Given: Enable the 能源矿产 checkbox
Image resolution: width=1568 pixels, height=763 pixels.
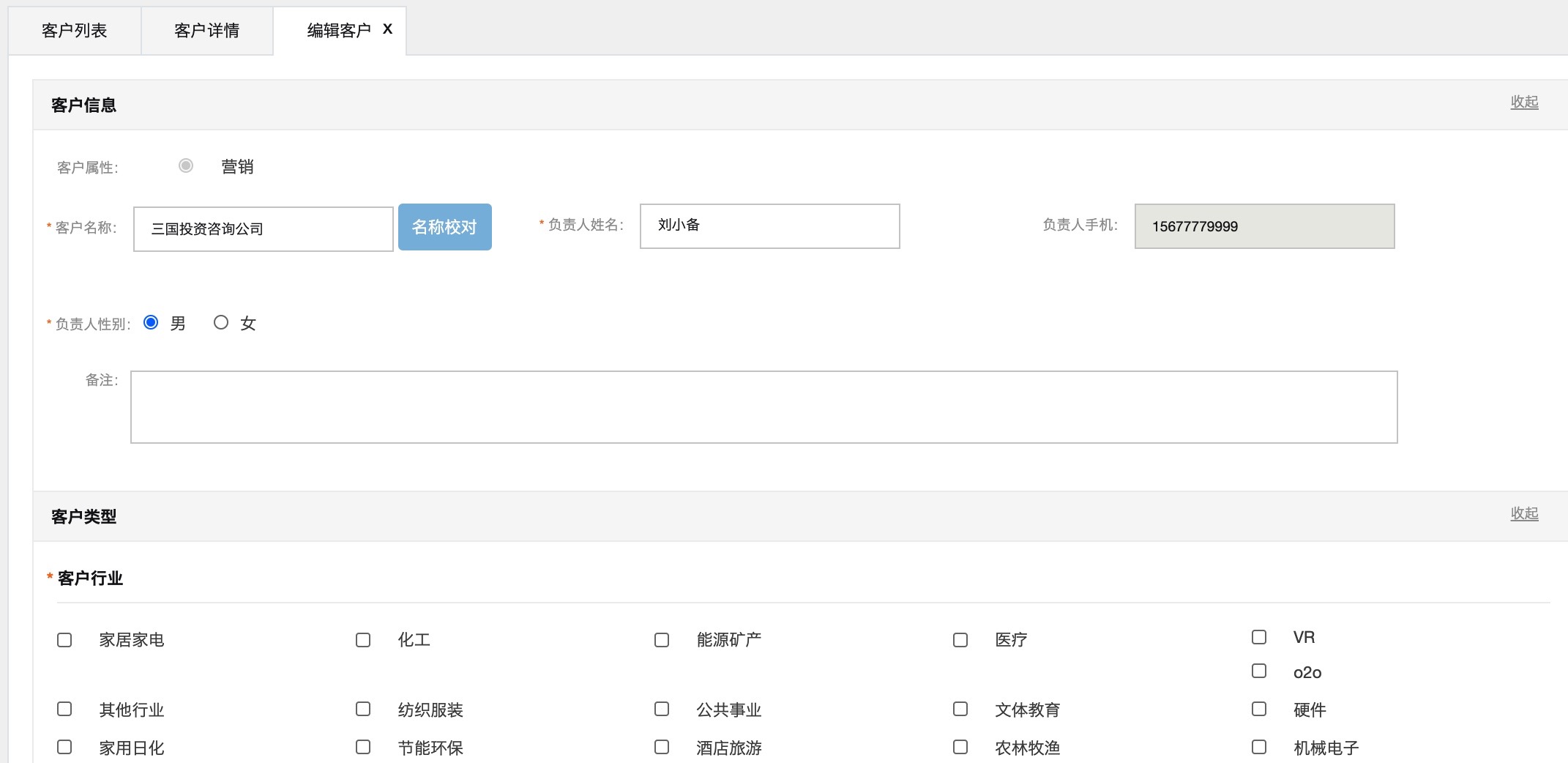Looking at the screenshot, I should coord(662,640).
